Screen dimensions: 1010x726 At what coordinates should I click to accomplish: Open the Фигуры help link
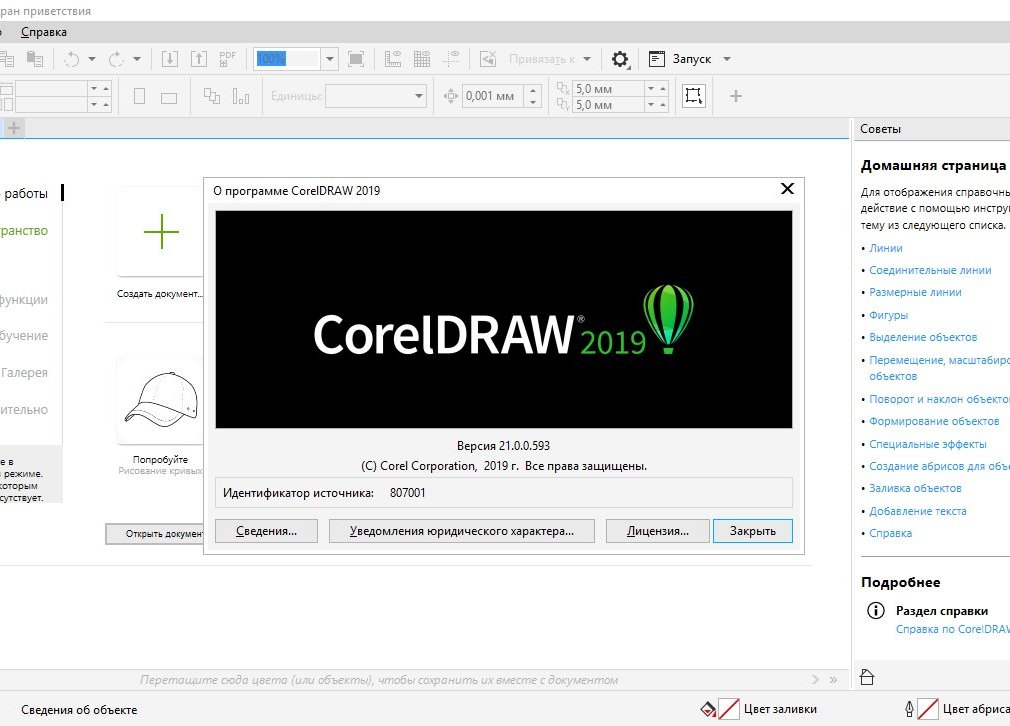[888, 315]
